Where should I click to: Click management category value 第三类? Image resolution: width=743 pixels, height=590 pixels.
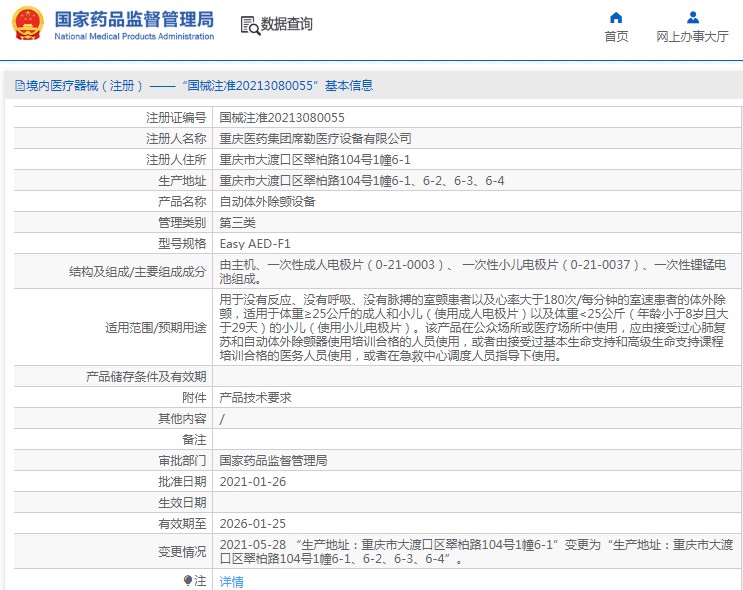point(237,222)
